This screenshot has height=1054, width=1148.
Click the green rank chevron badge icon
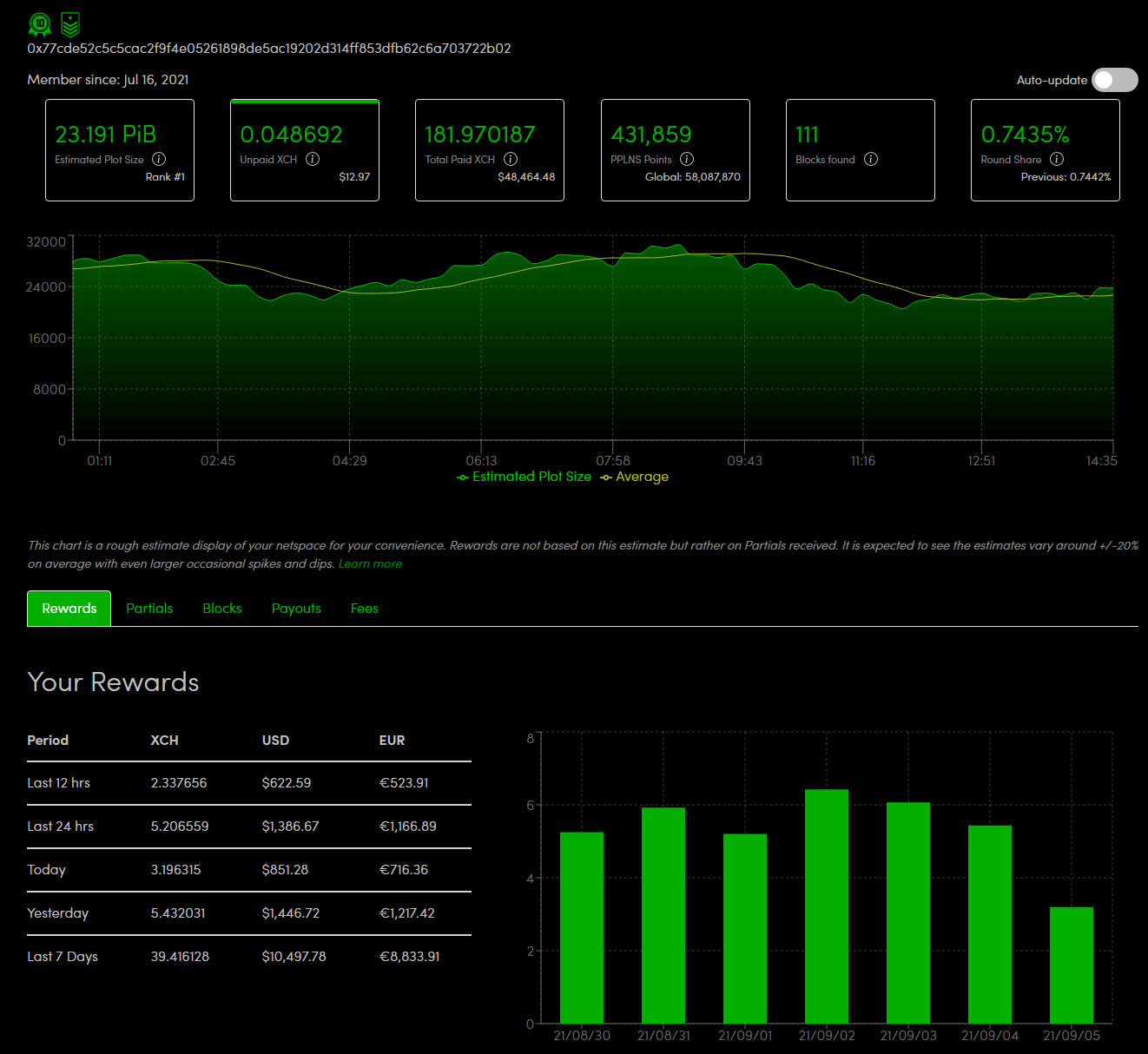click(70, 24)
